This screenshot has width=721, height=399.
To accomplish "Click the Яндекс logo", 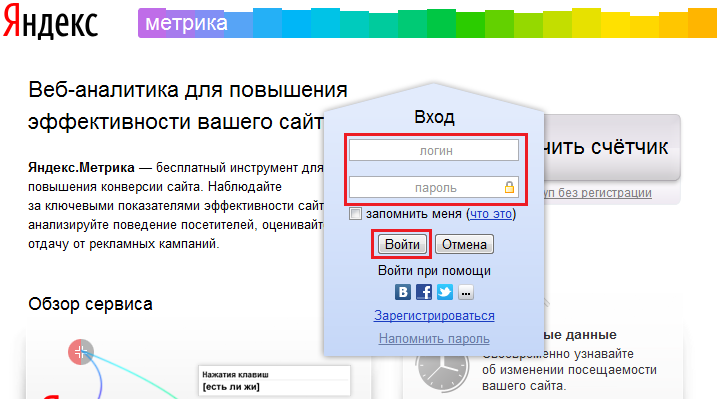I will click(x=50, y=22).
